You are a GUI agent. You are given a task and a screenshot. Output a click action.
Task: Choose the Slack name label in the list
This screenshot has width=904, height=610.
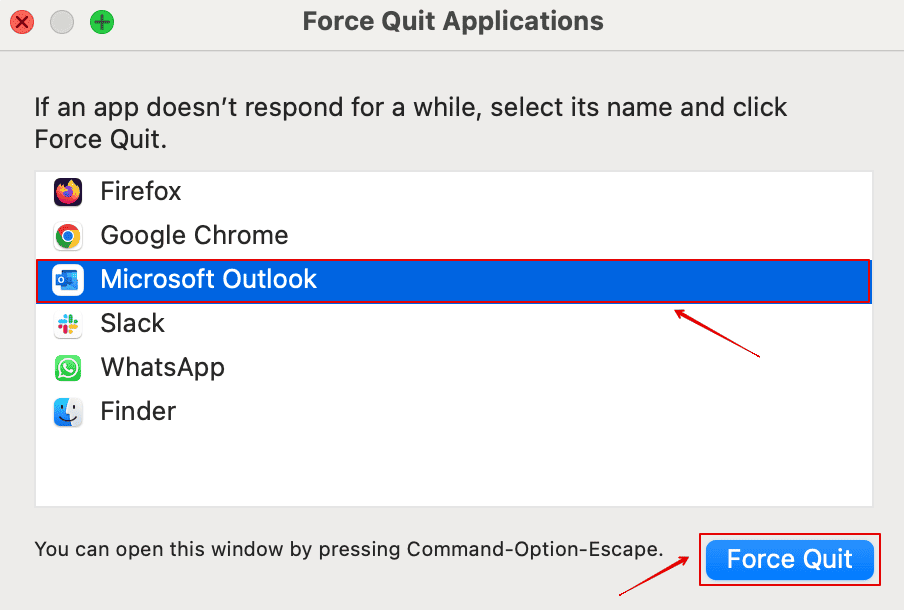click(x=132, y=324)
